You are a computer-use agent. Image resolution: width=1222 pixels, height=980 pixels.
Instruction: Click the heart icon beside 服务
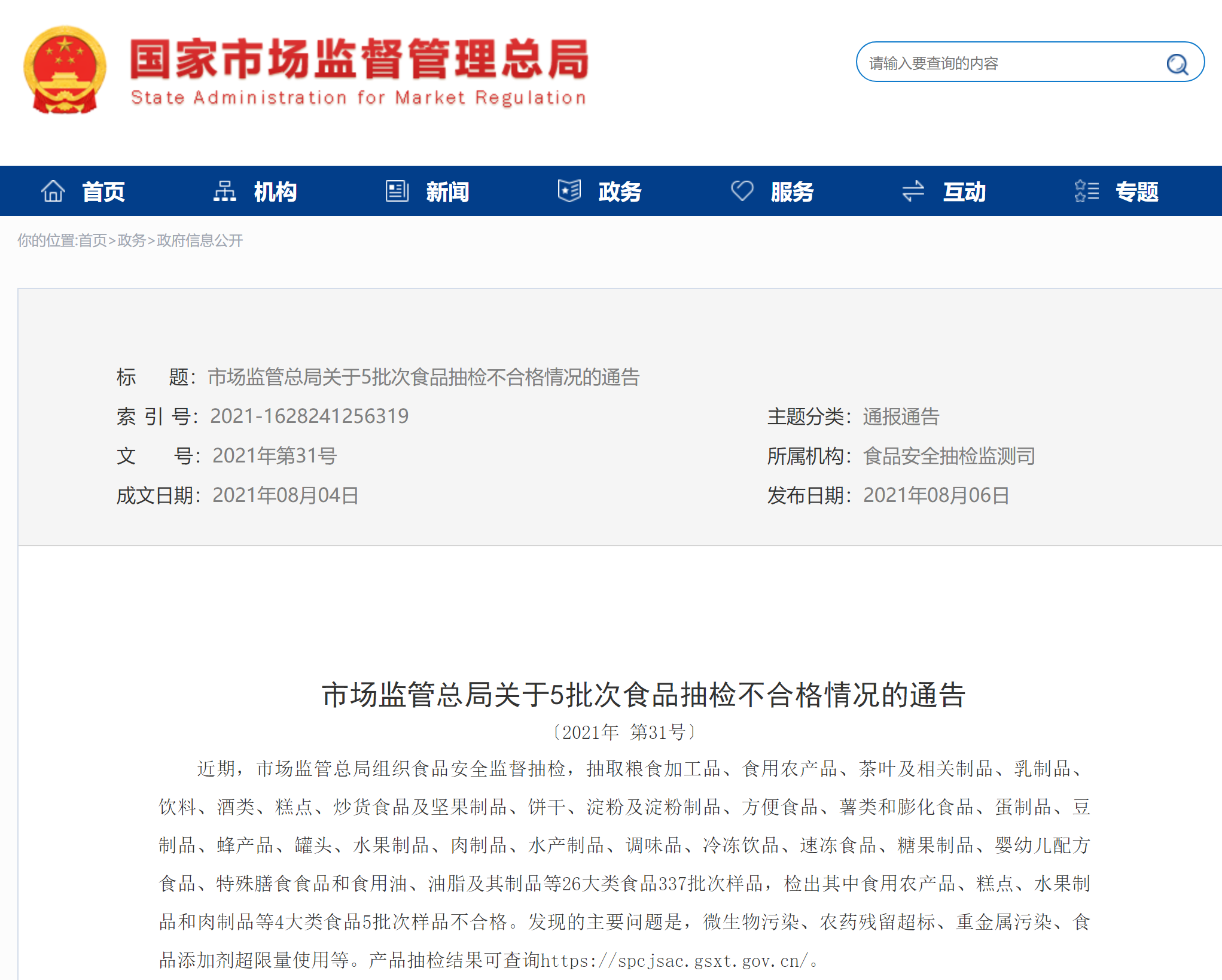742,191
